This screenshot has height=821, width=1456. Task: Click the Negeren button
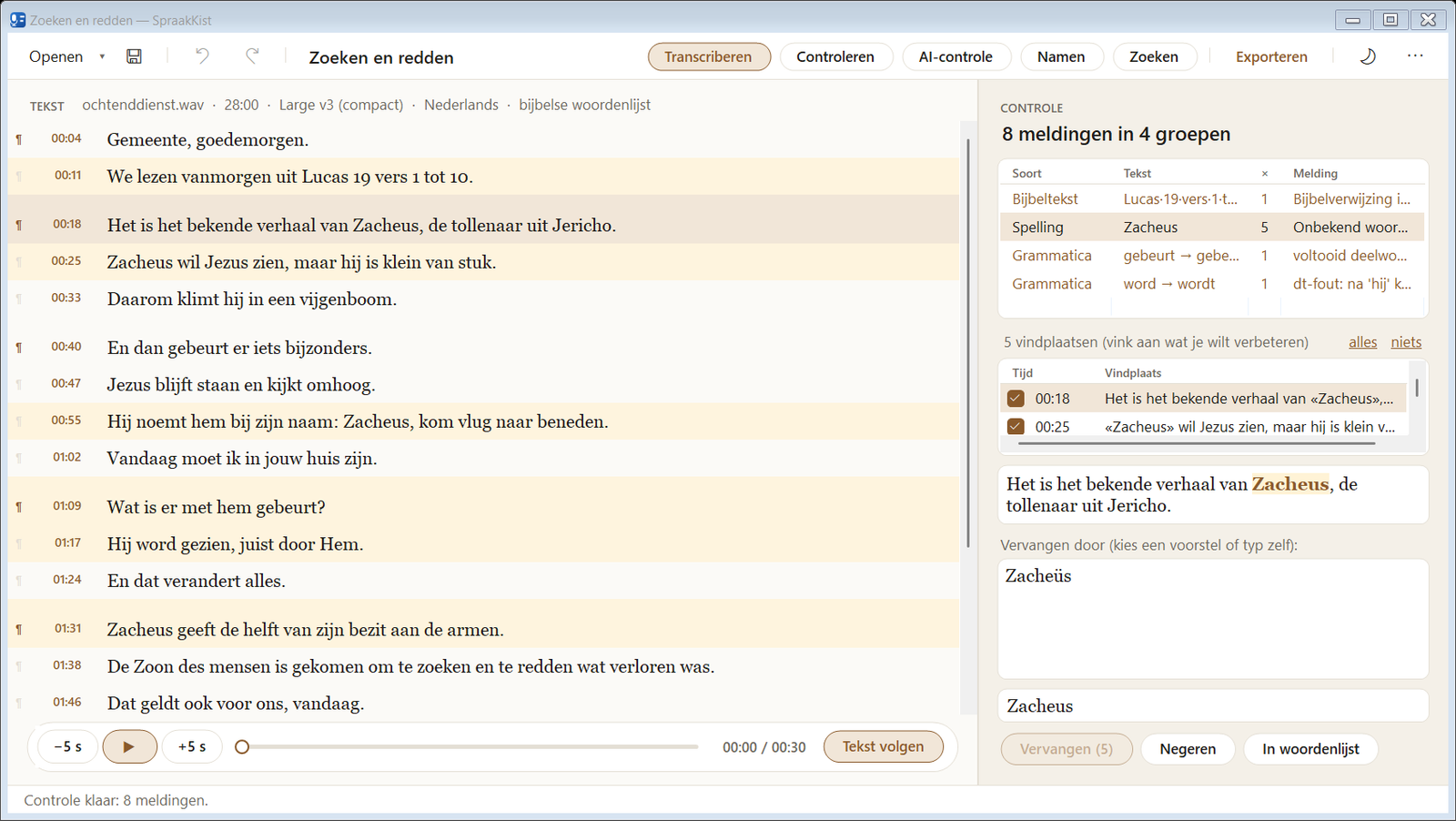click(x=1188, y=749)
